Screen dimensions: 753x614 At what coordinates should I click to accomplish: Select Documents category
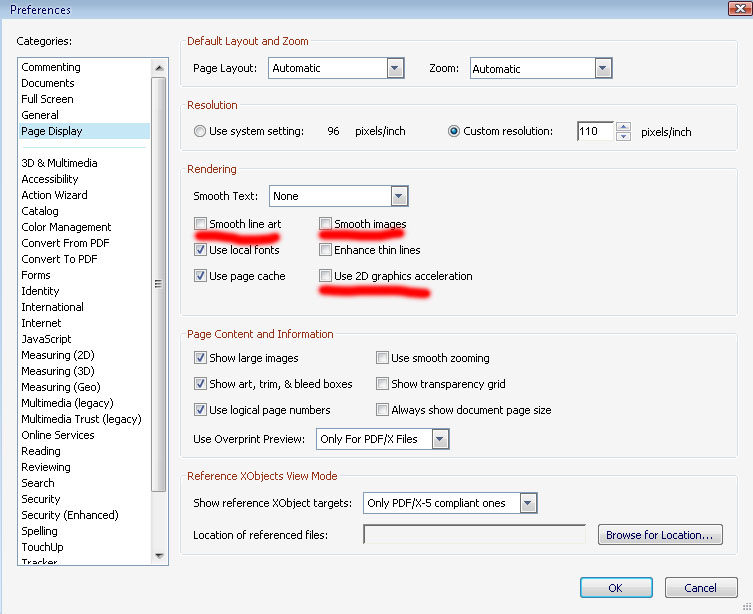point(48,83)
